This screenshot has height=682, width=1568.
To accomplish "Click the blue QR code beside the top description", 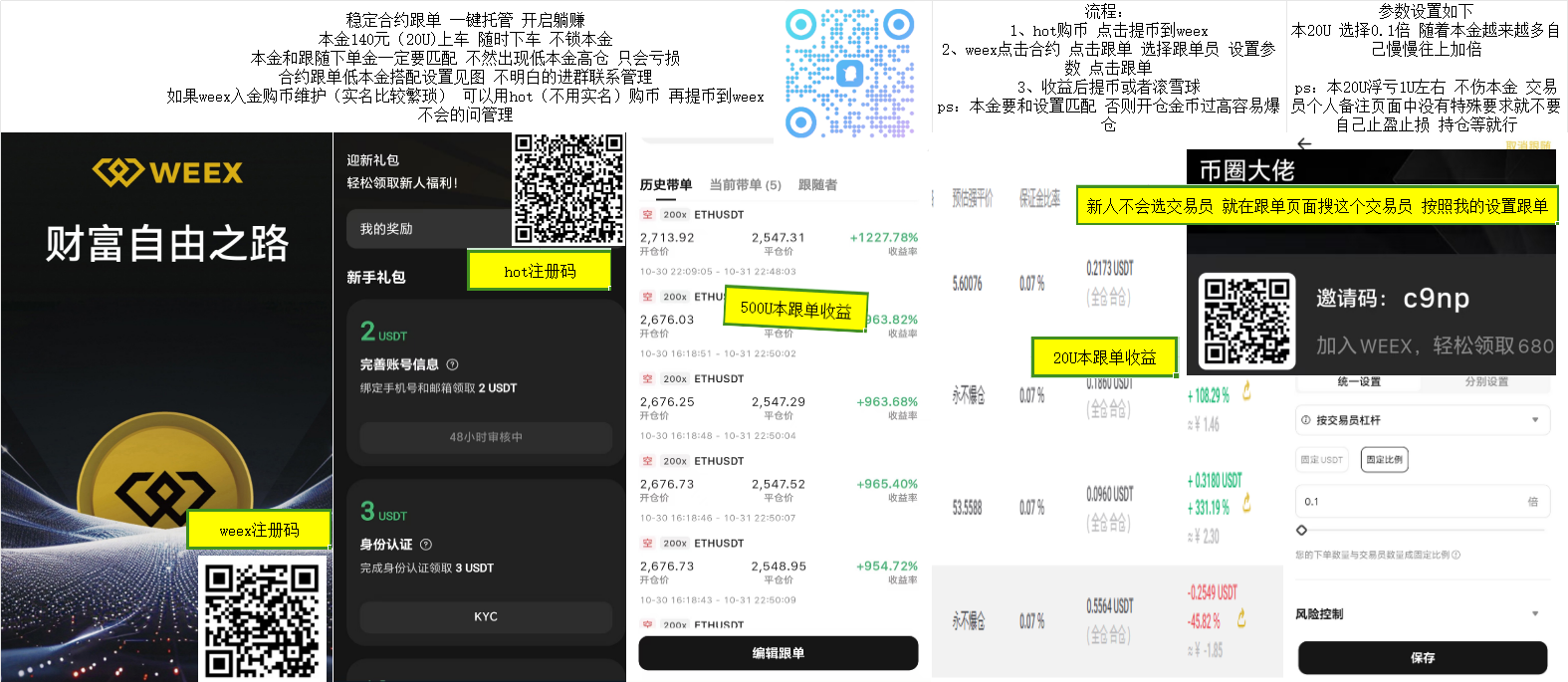I will [849, 73].
